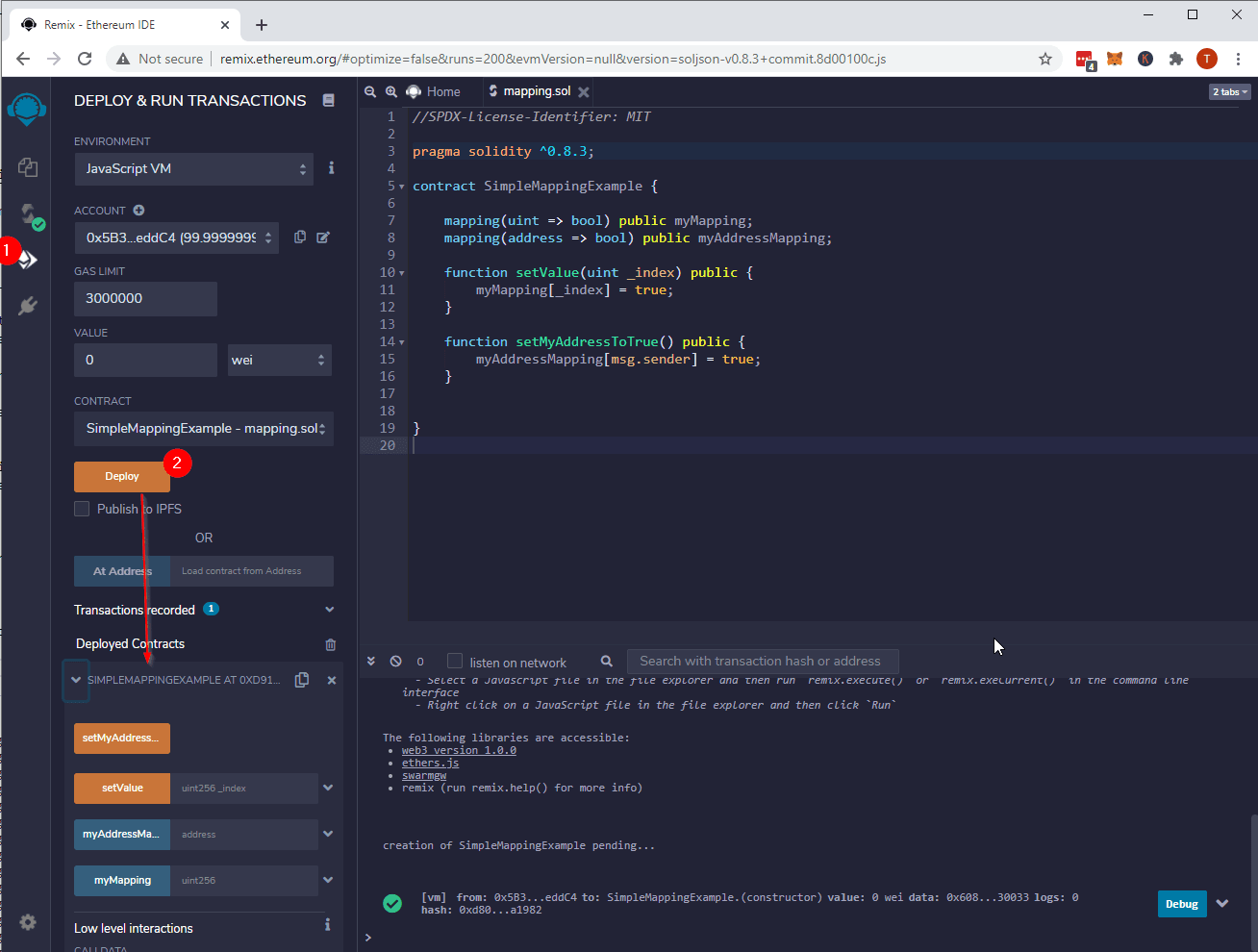Open the Settings gear in the sidebar
Image resolution: width=1258 pixels, height=952 pixels.
(x=28, y=922)
